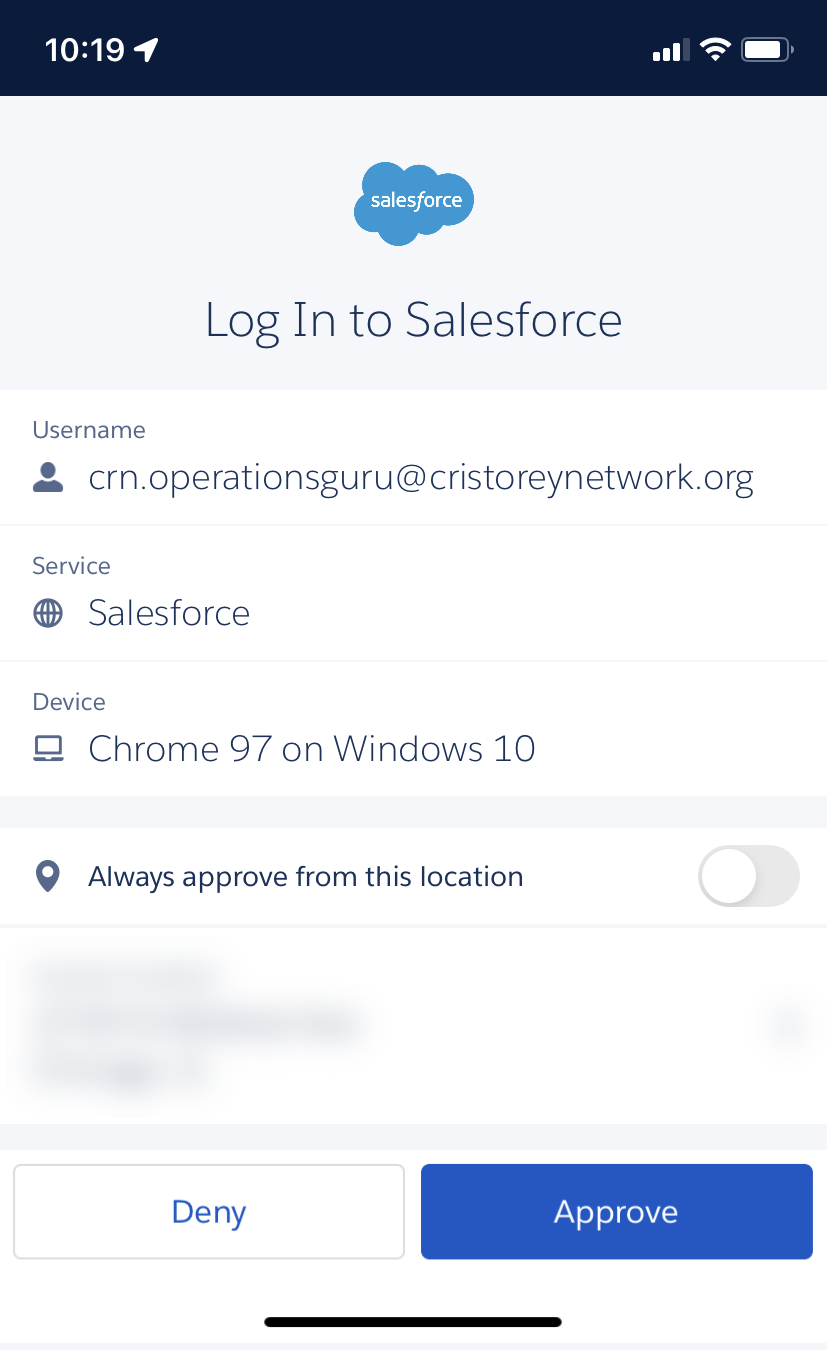Deny the Salesforce login request
Screen dimensions: 827x1350
coord(209,1211)
